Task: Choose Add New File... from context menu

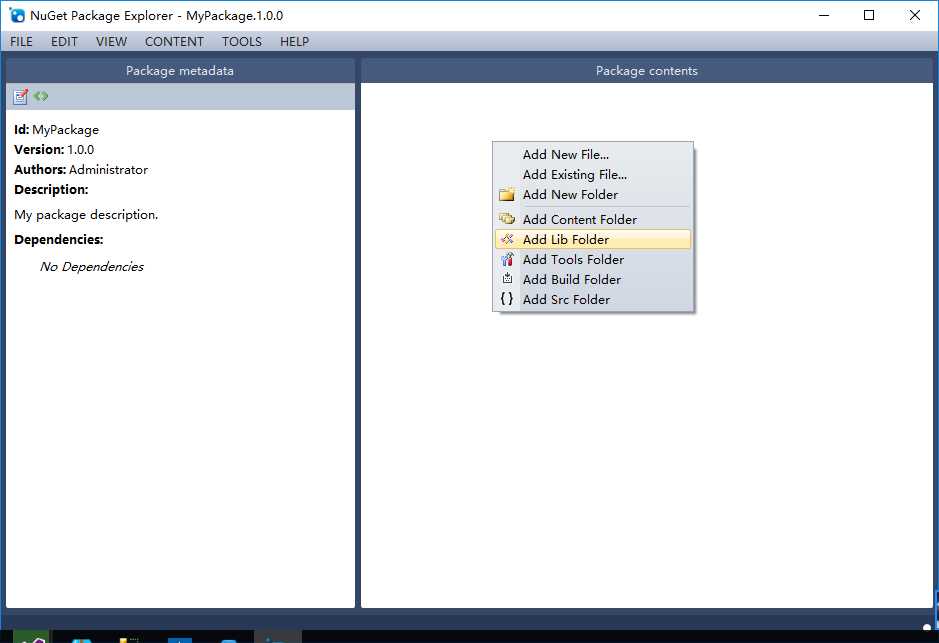Action: [593, 154]
